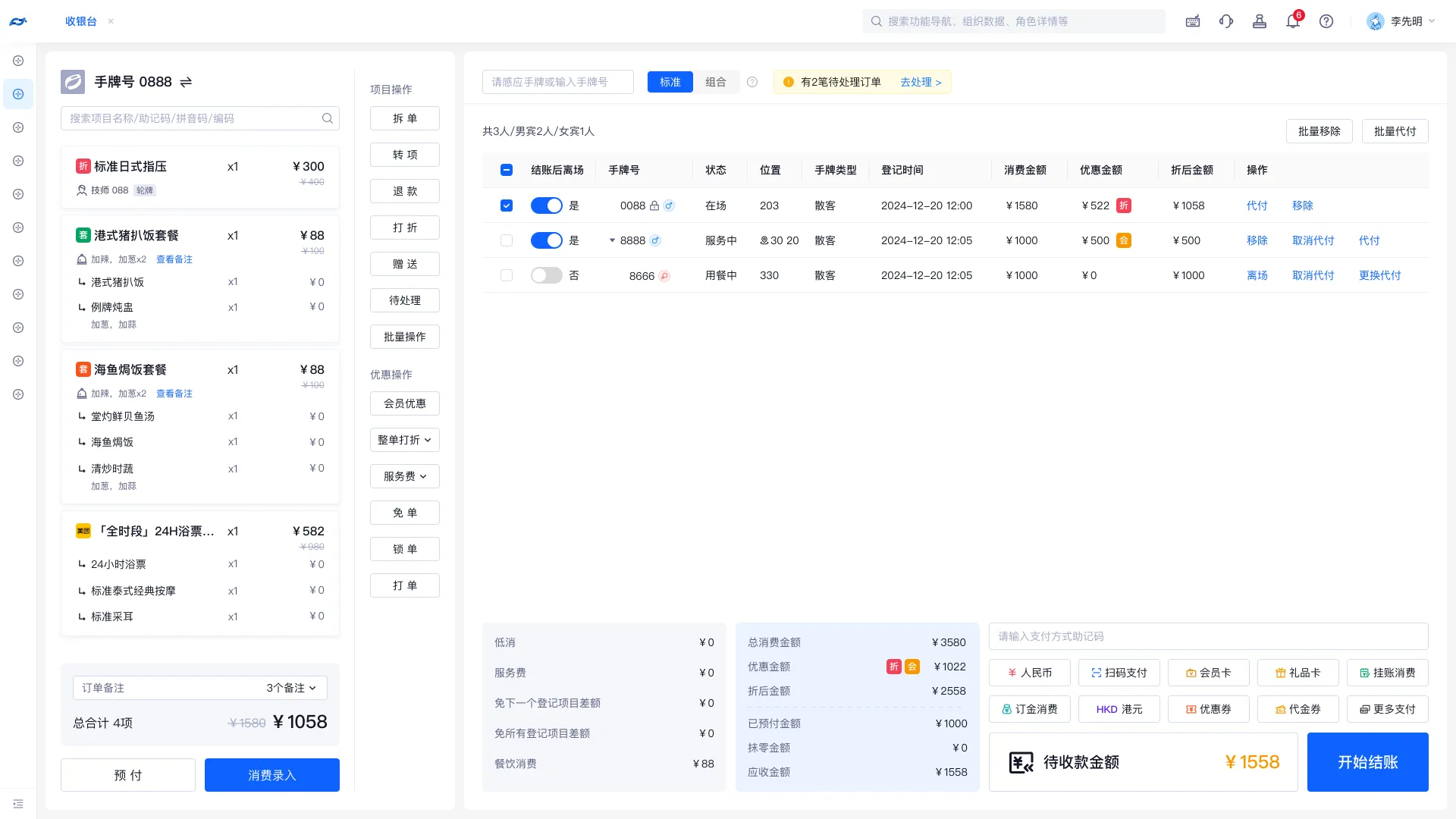
Task: Click the lock icon next to tag 0088
Action: [654, 206]
